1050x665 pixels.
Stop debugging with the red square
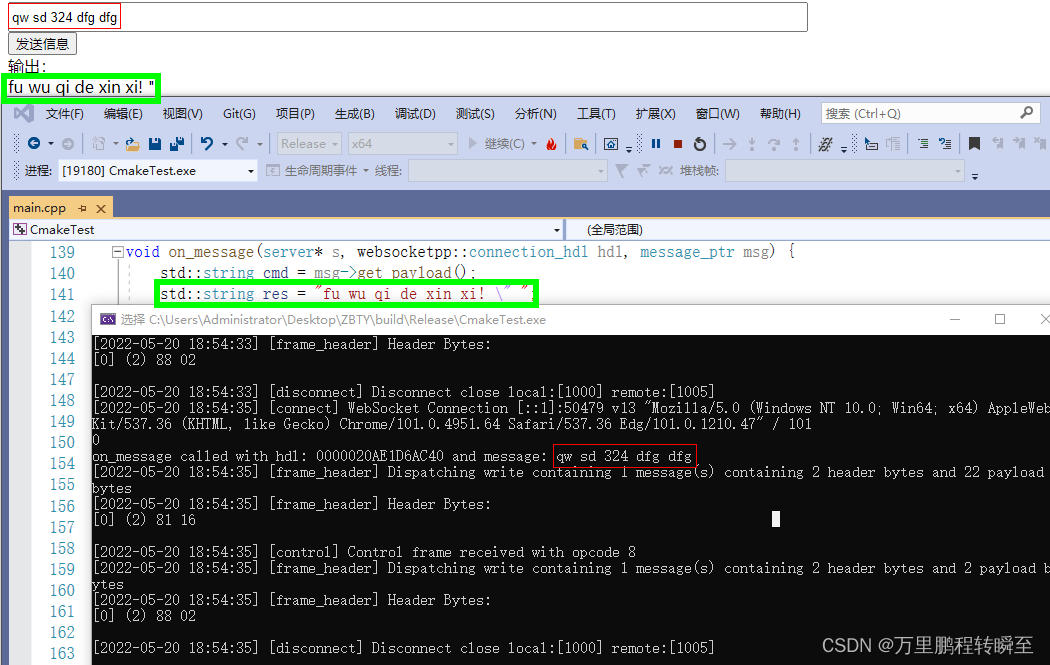pos(678,144)
